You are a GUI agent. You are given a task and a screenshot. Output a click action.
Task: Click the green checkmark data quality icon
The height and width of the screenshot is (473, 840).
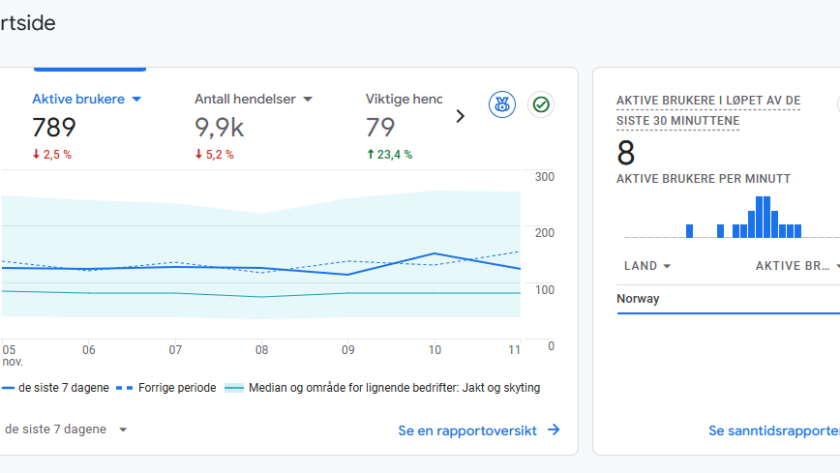click(541, 104)
